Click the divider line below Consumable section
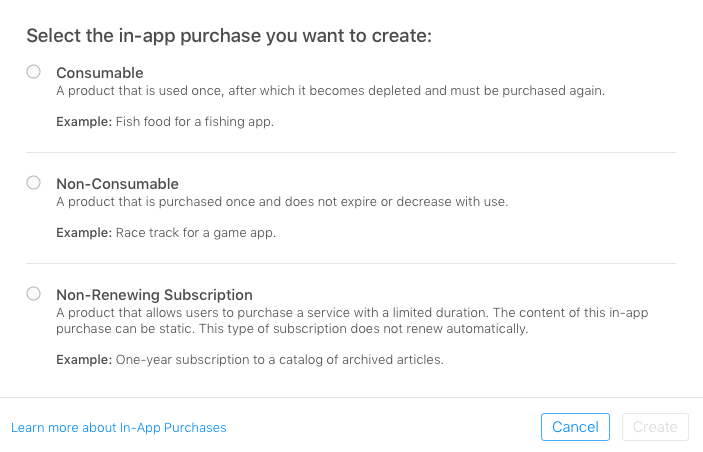This screenshot has height=452, width=703. [351, 152]
